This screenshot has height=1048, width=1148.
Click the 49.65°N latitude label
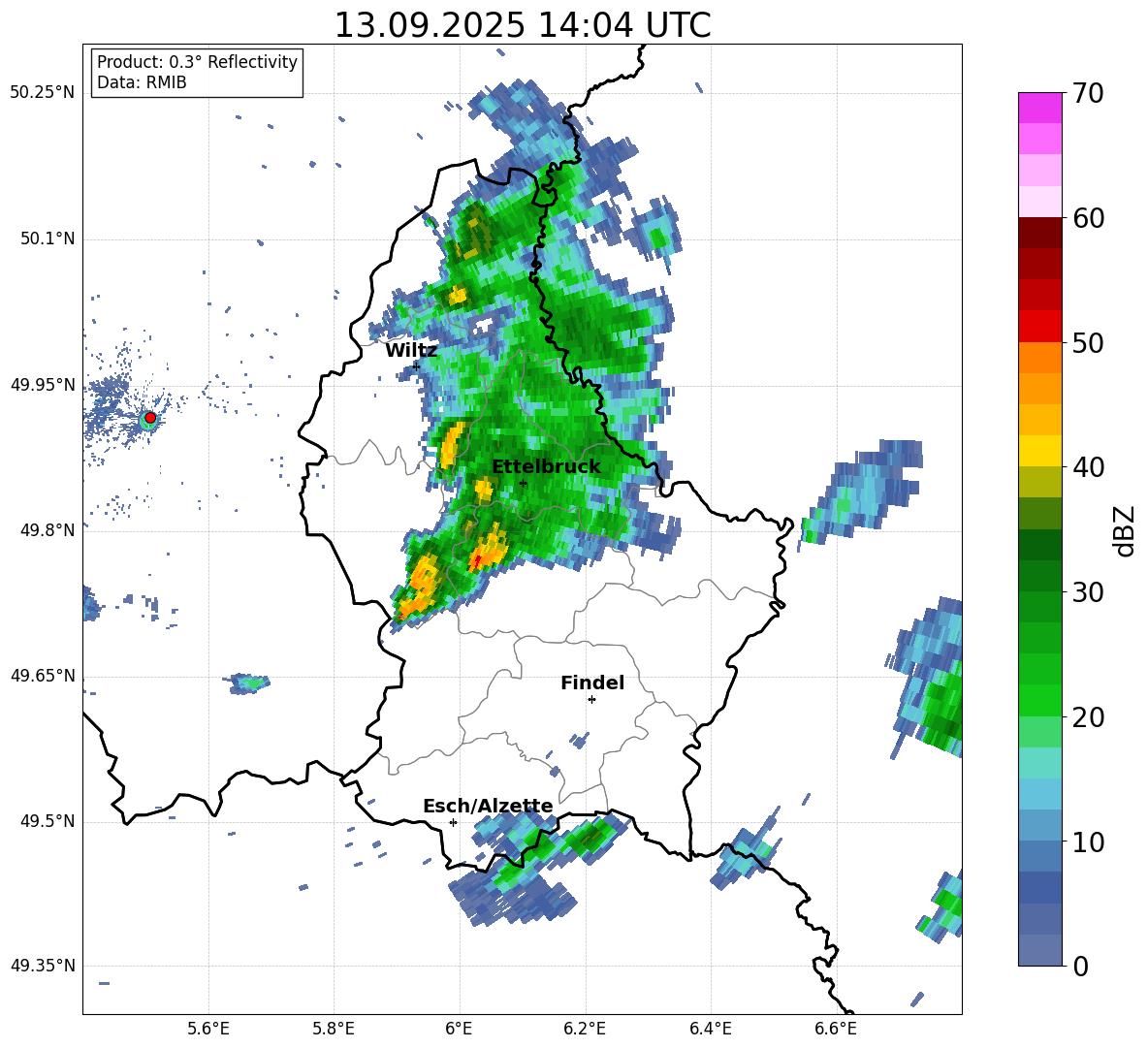(43, 676)
